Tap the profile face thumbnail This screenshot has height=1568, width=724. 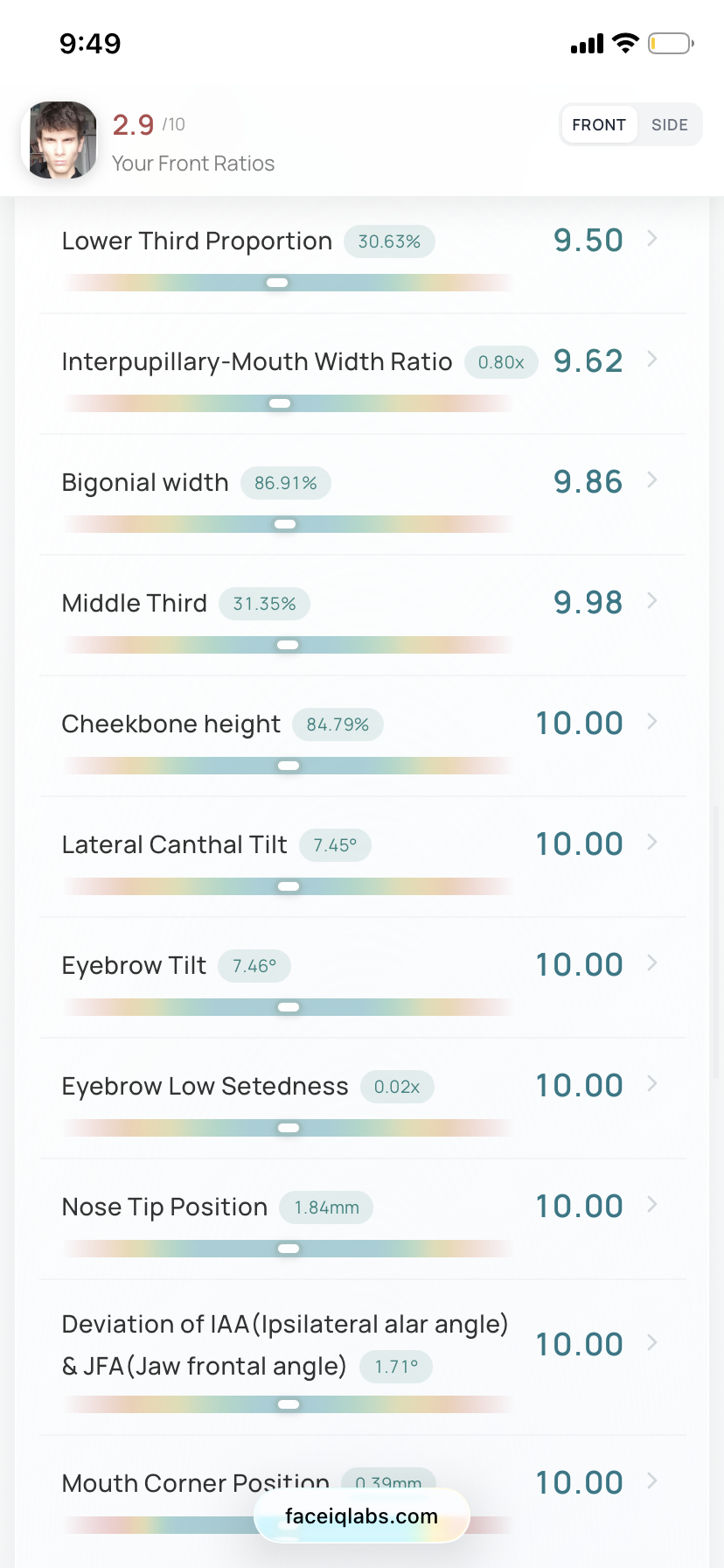point(60,140)
